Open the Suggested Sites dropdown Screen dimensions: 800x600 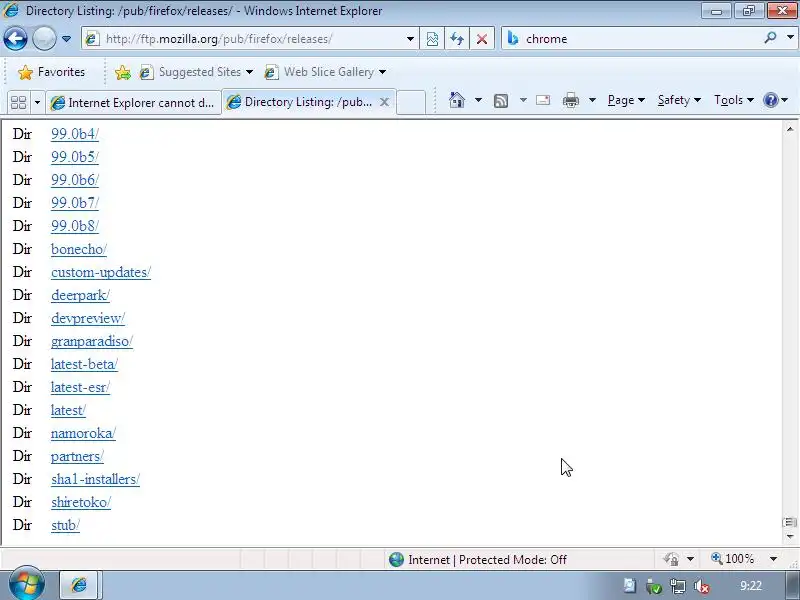click(196, 72)
